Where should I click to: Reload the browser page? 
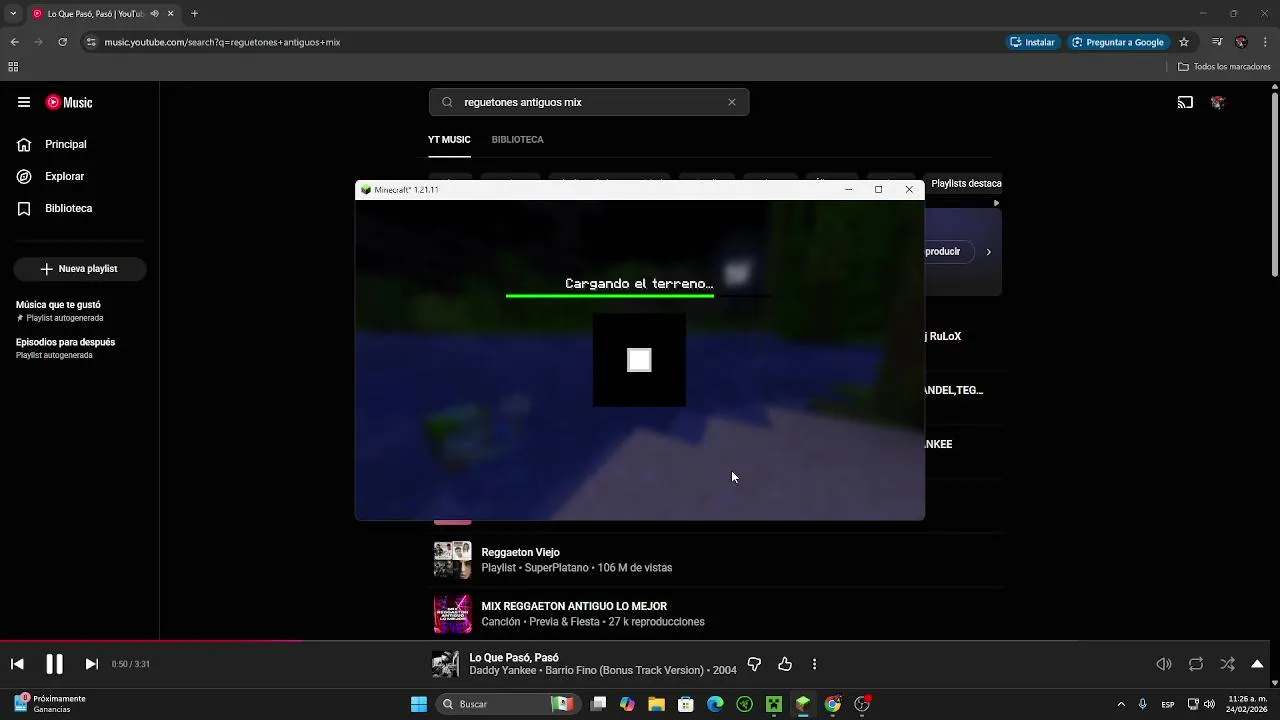pyautogui.click(x=62, y=42)
